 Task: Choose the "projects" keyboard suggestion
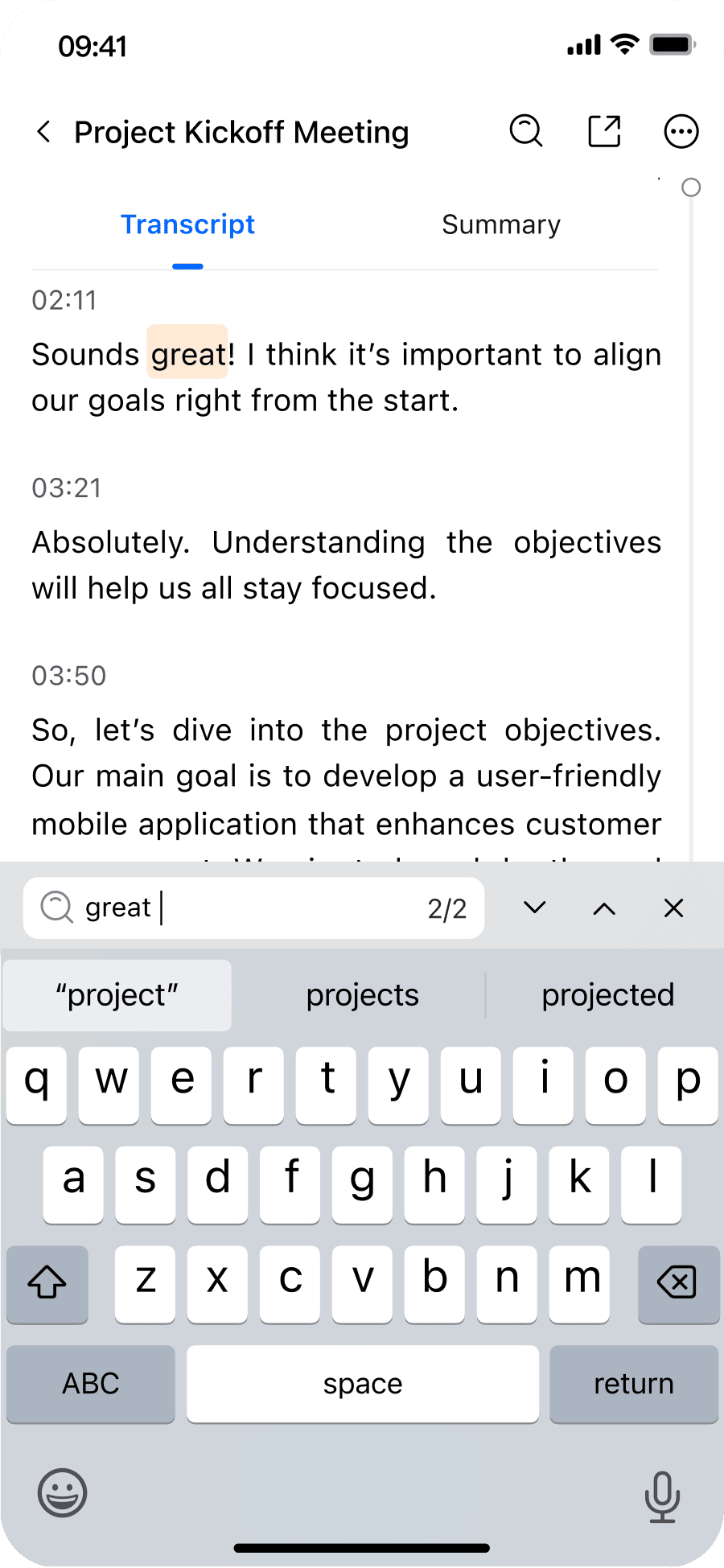(363, 995)
